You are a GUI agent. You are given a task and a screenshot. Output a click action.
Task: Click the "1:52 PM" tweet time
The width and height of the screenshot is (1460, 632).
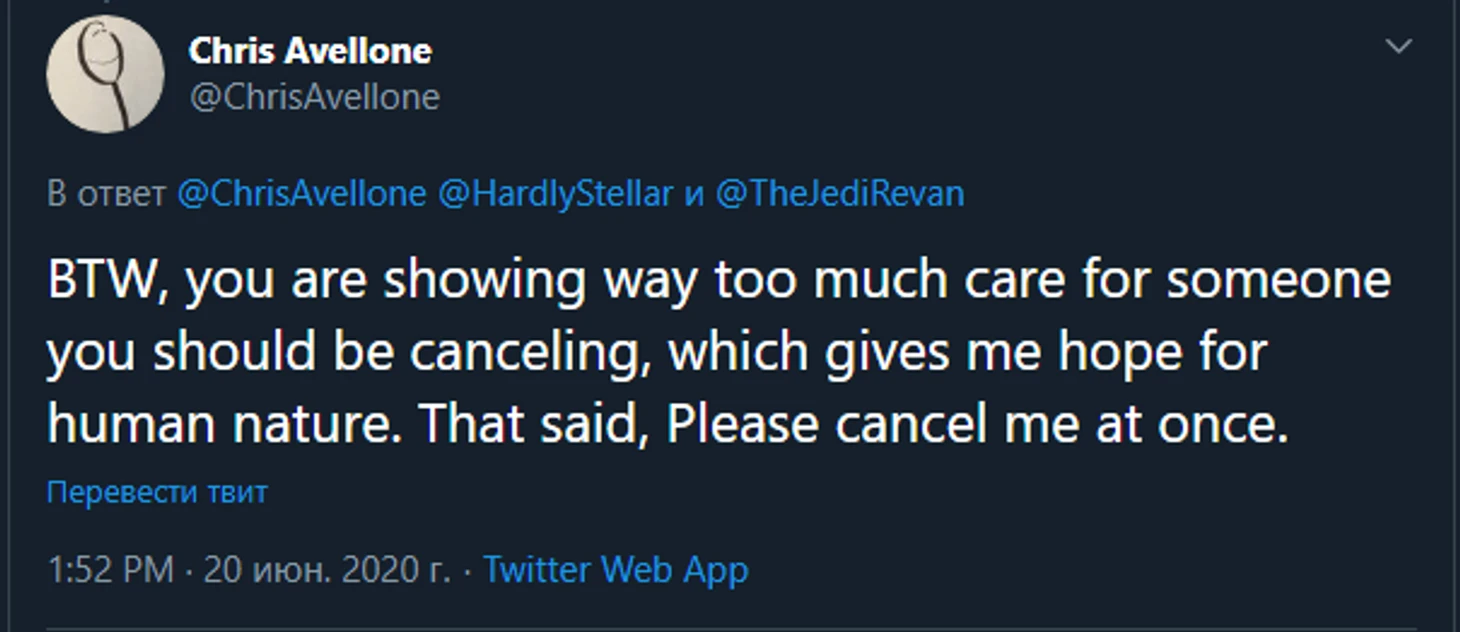(x=111, y=570)
